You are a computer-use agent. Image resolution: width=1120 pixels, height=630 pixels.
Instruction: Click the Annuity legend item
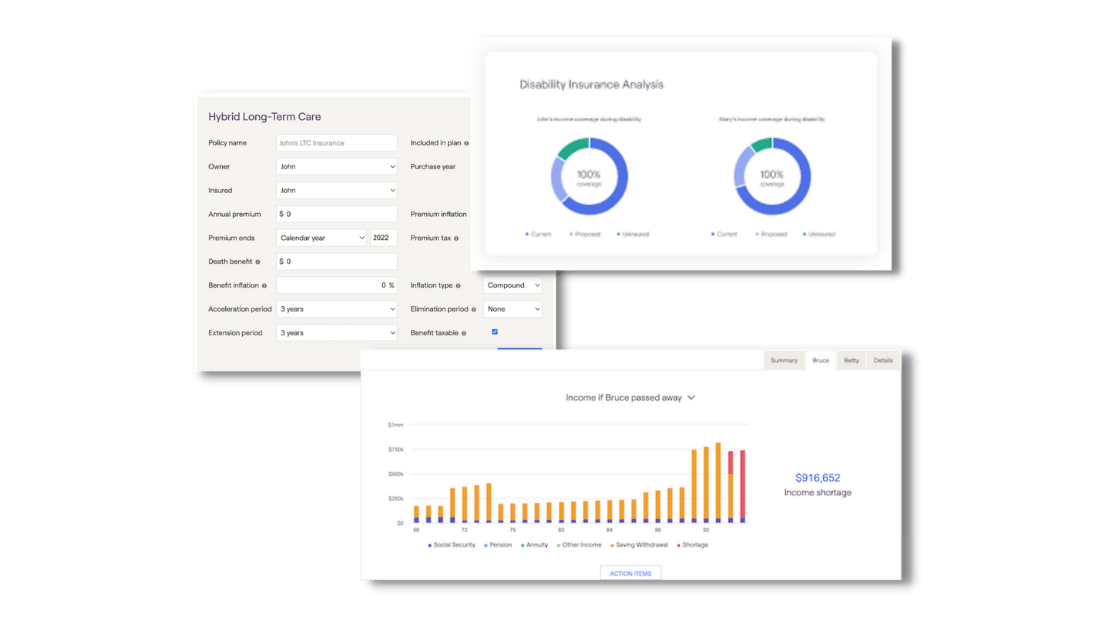[534, 545]
